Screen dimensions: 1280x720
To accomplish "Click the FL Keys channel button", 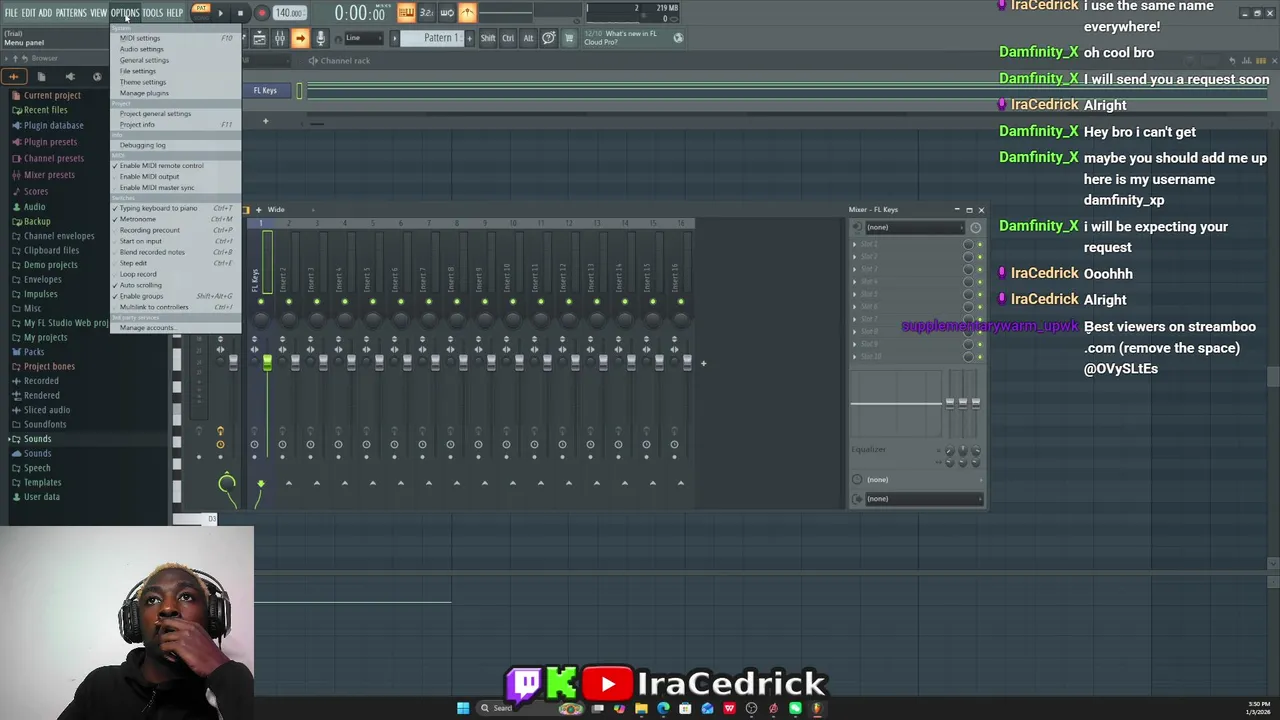I will click(x=266, y=91).
